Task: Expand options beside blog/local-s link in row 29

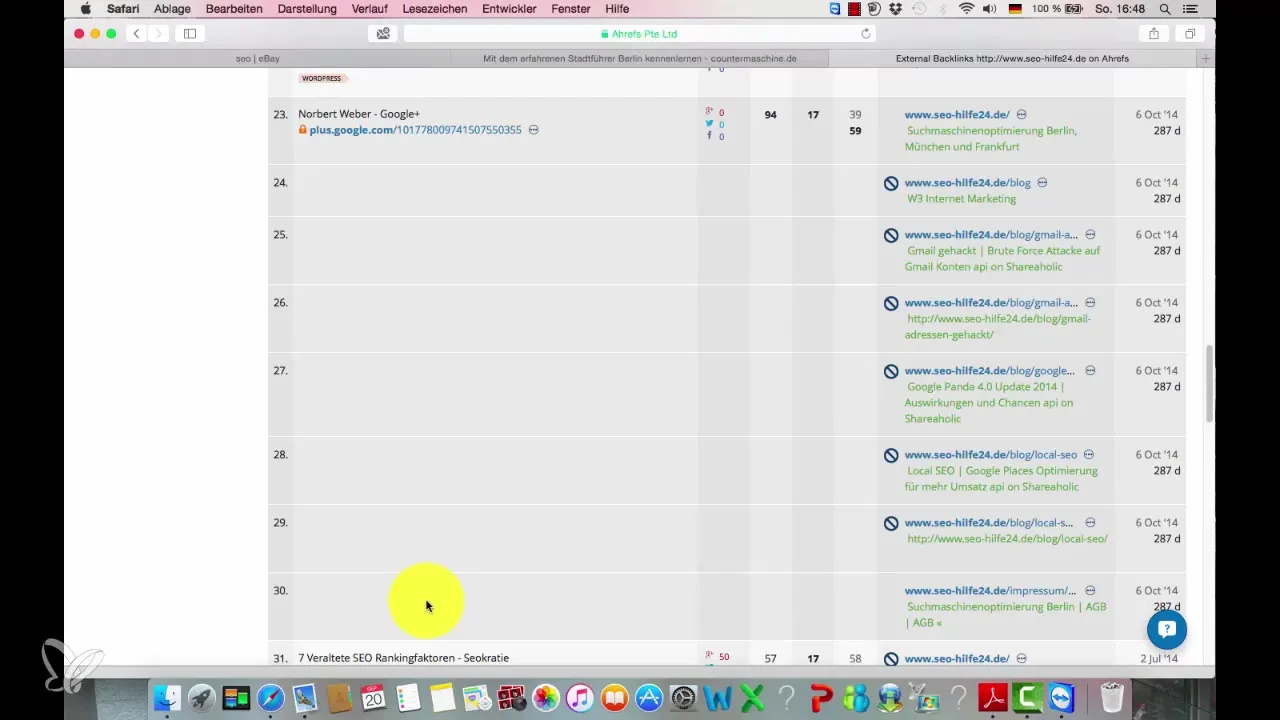Action: coord(1090,523)
